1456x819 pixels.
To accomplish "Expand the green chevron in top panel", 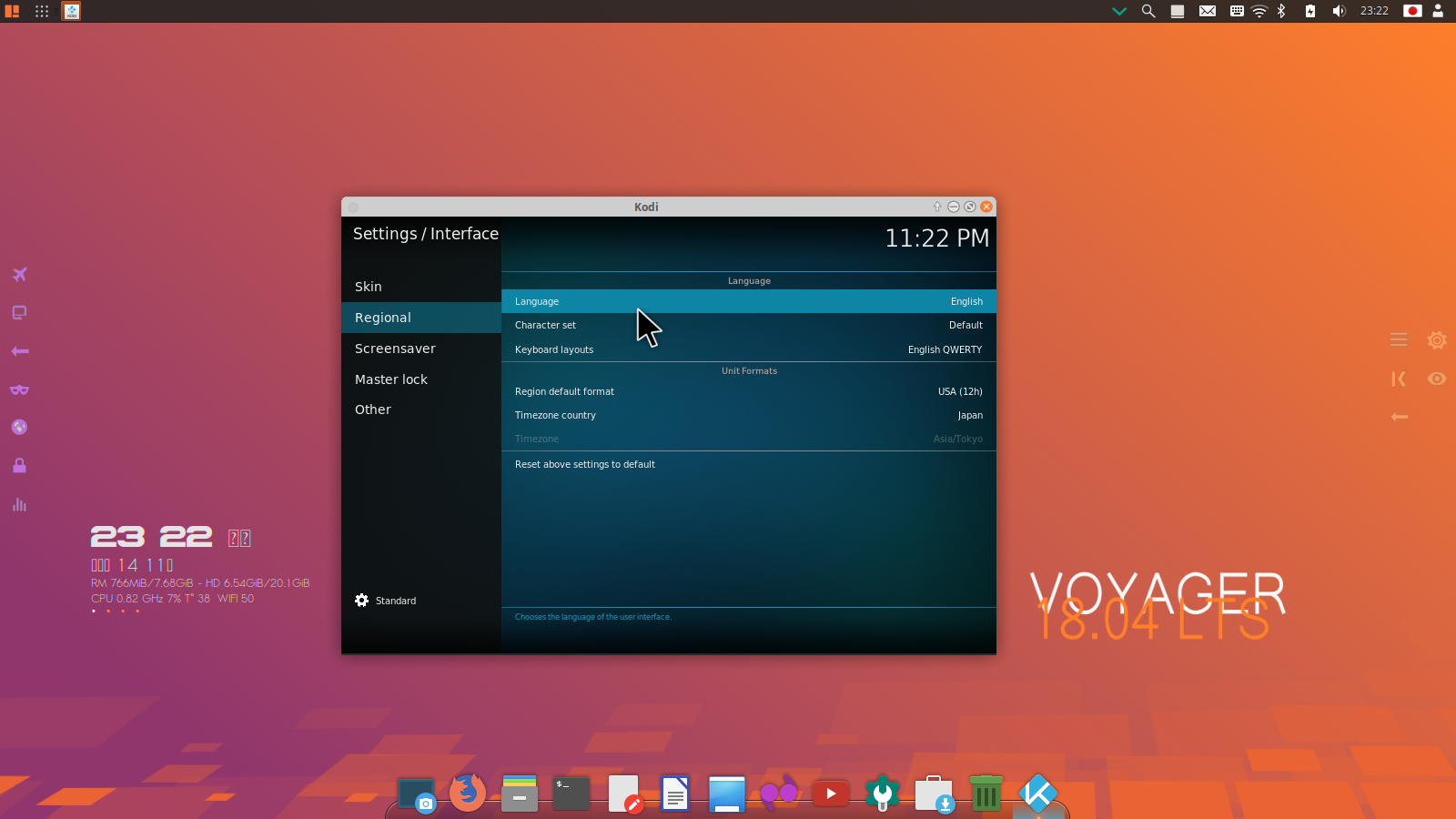I will [x=1119, y=11].
